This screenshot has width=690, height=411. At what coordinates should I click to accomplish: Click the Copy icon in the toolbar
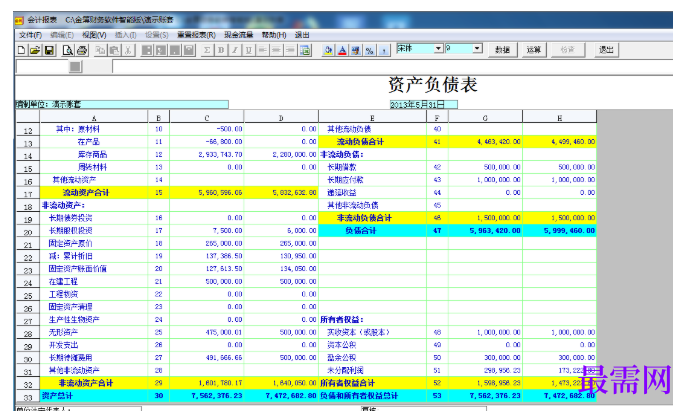pyautogui.click(x=100, y=50)
